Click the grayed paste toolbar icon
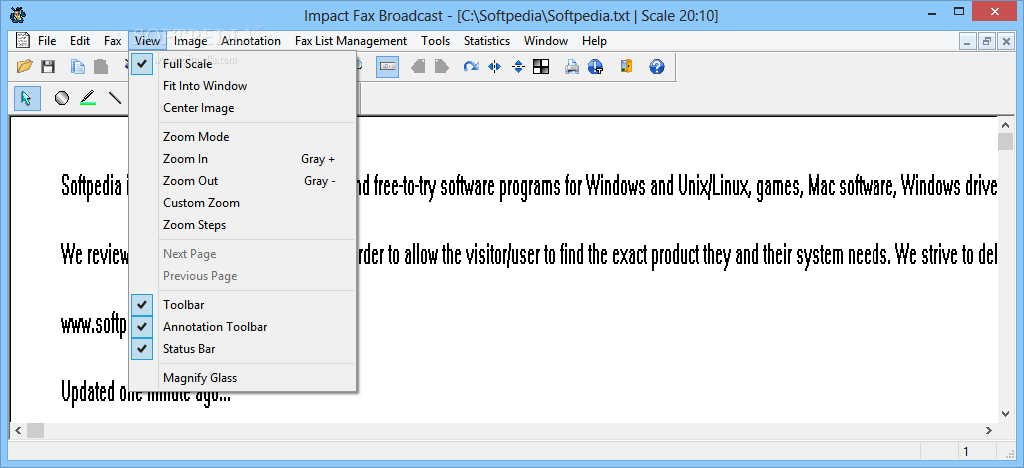 pyautogui.click(x=101, y=66)
